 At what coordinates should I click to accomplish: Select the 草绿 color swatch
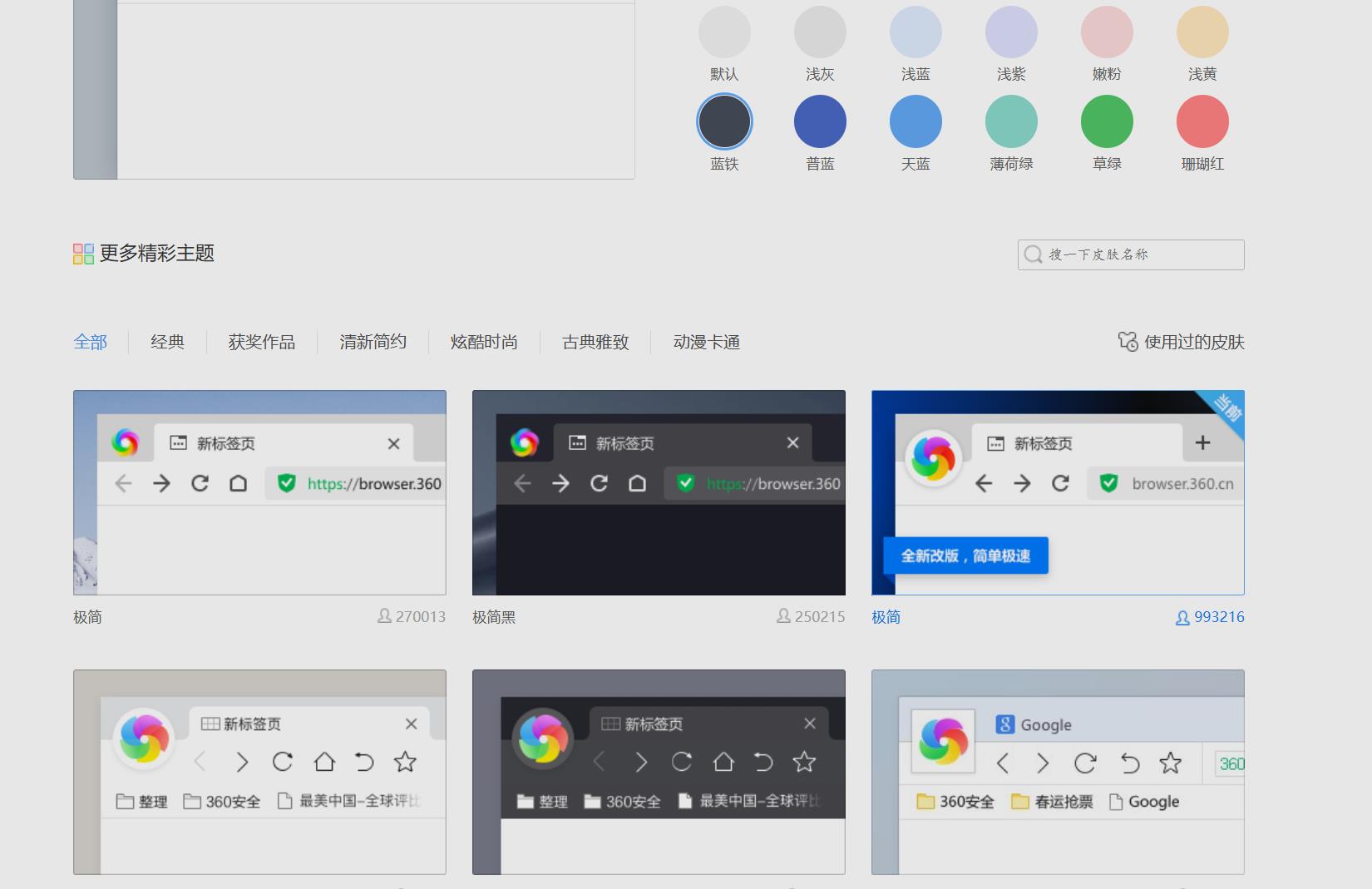[1106, 121]
